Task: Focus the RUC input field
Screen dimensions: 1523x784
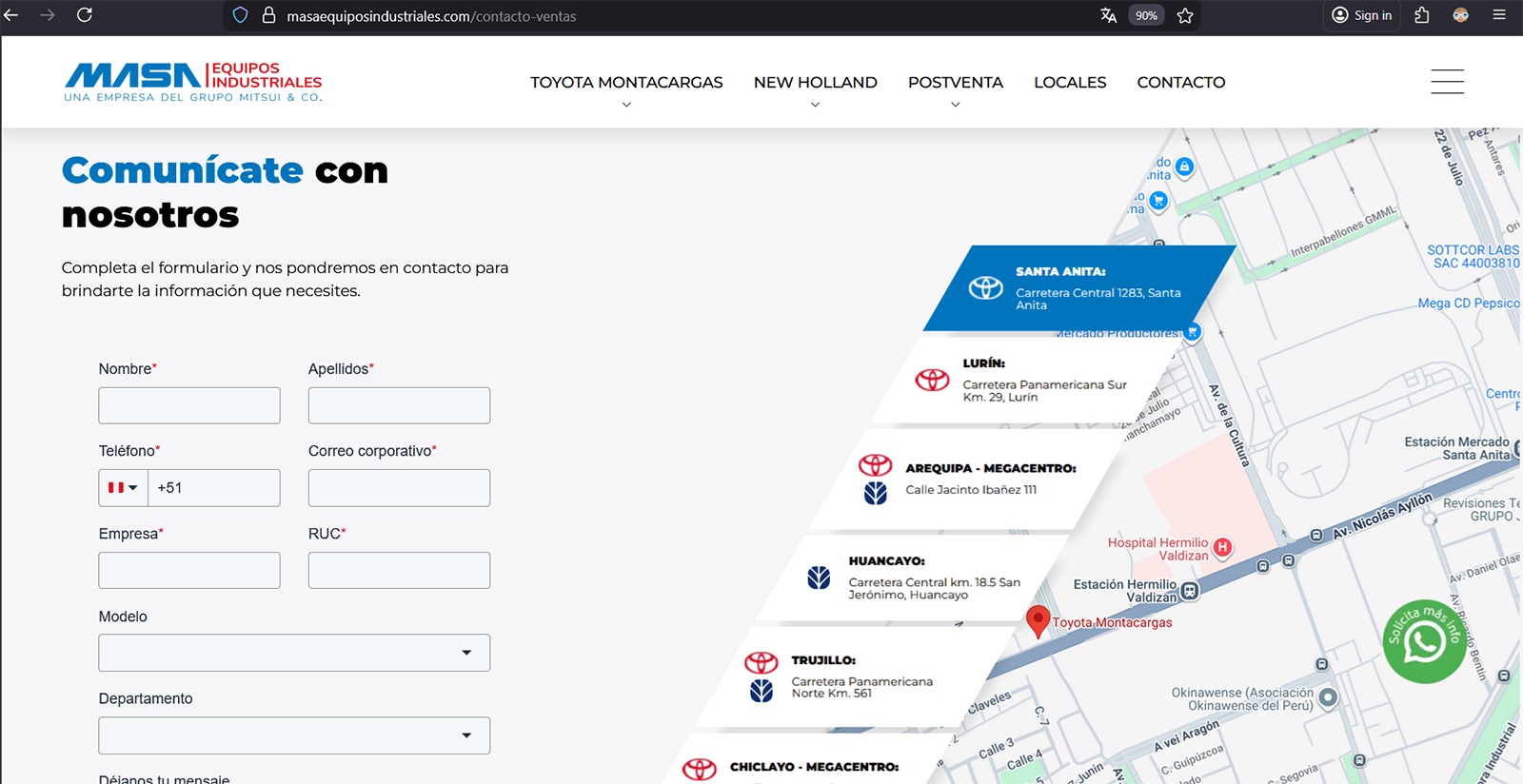Action: (x=399, y=570)
